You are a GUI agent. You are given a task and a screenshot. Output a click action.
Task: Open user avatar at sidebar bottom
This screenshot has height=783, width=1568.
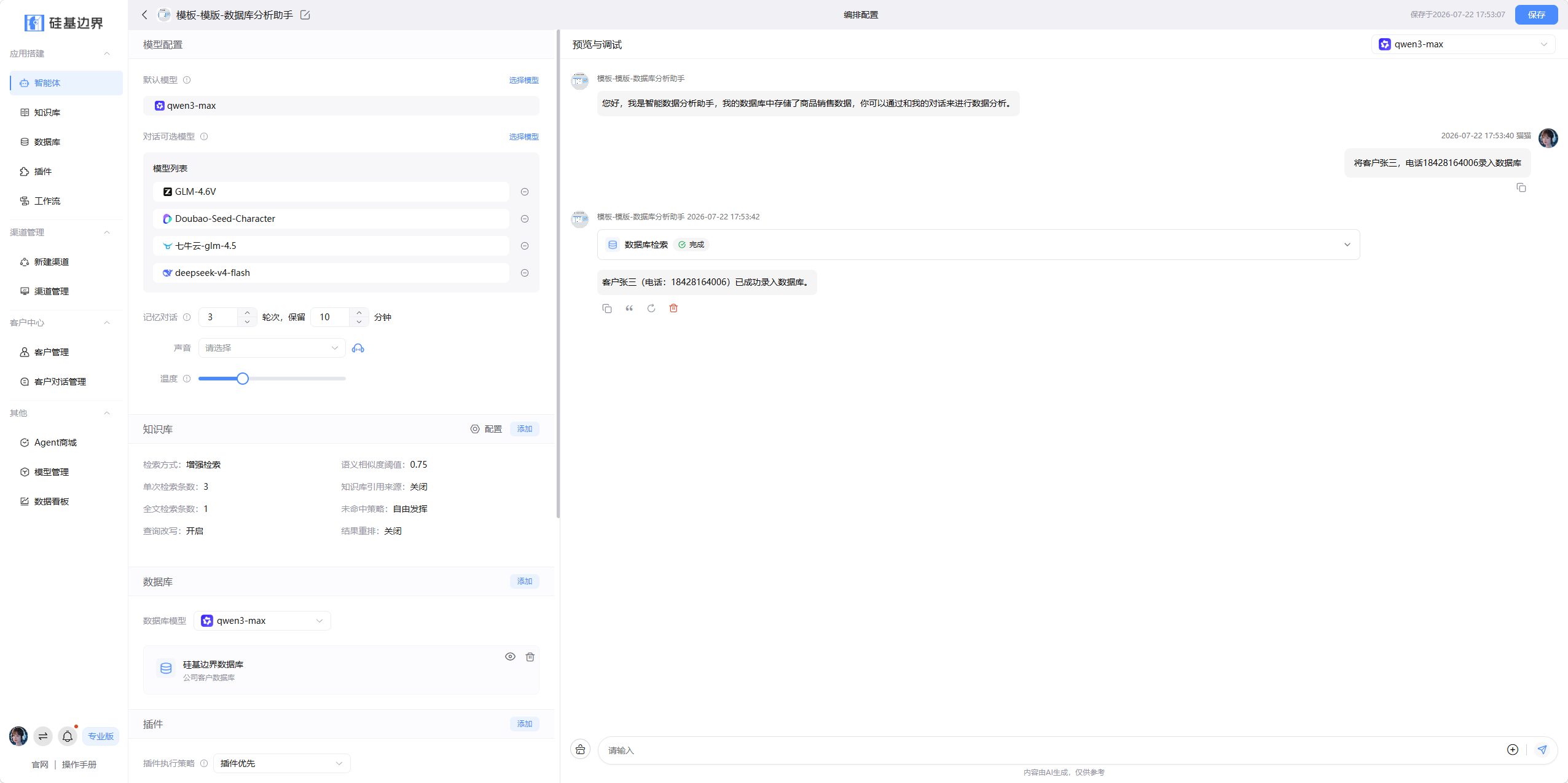coord(18,736)
